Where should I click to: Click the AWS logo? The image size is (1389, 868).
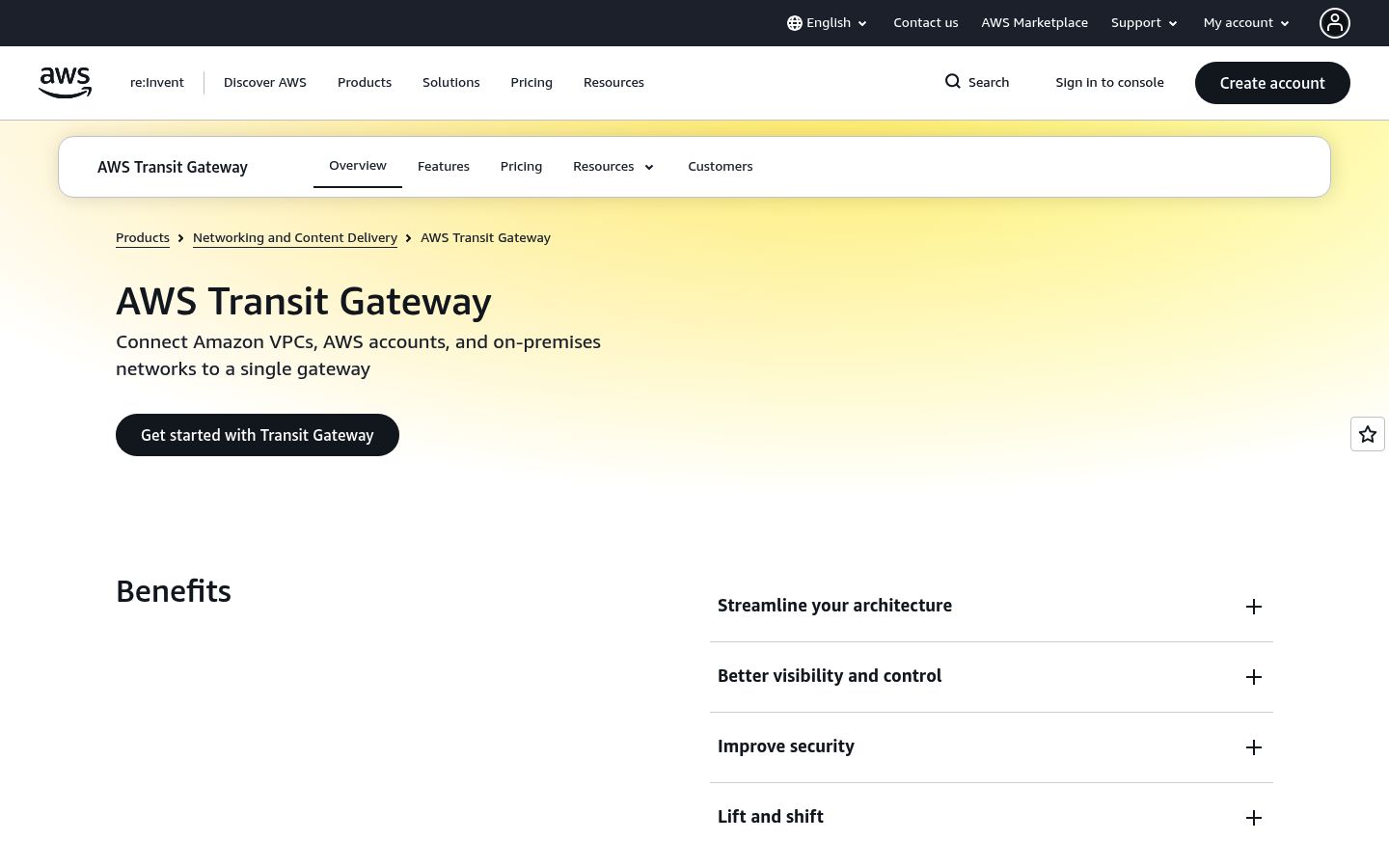65,83
